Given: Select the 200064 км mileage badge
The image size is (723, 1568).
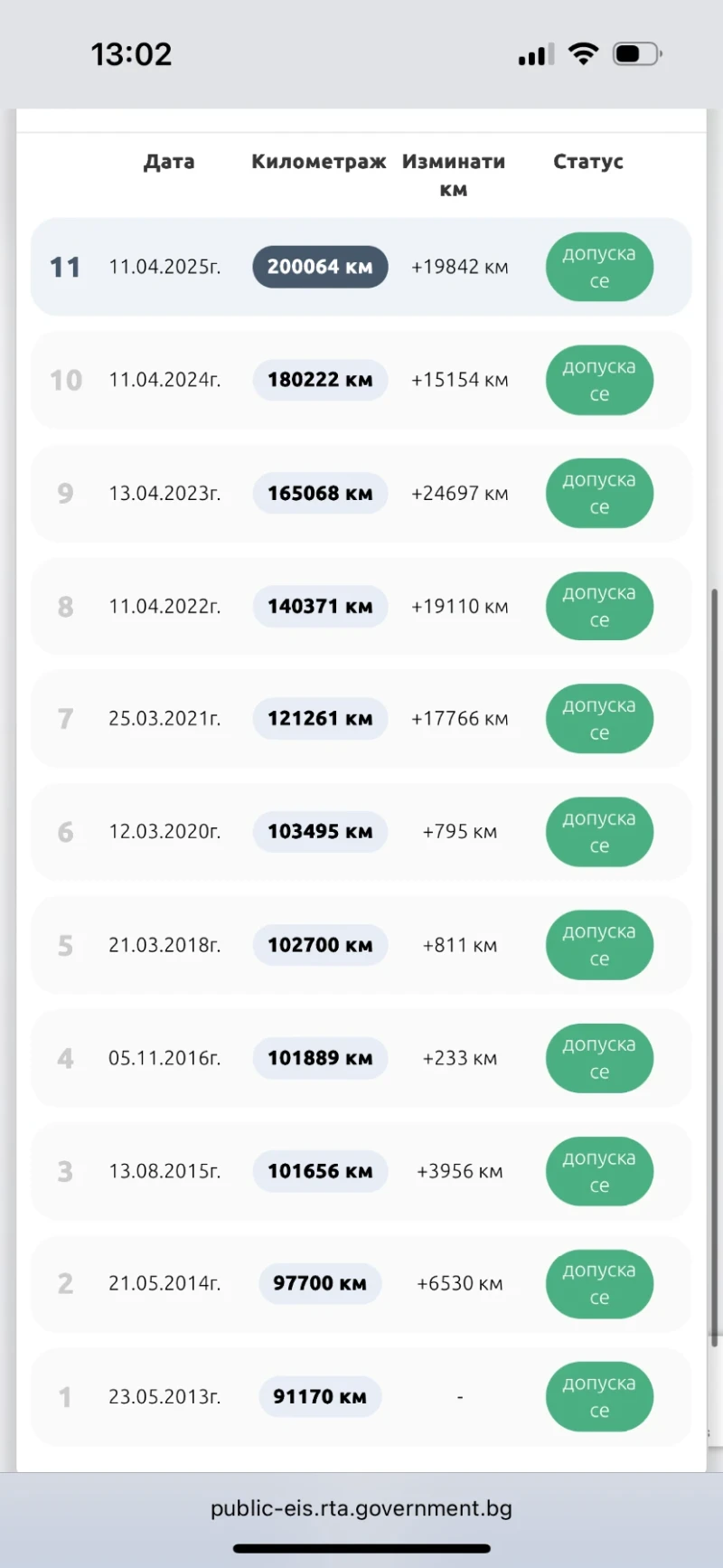Looking at the screenshot, I should pos(320,267).
